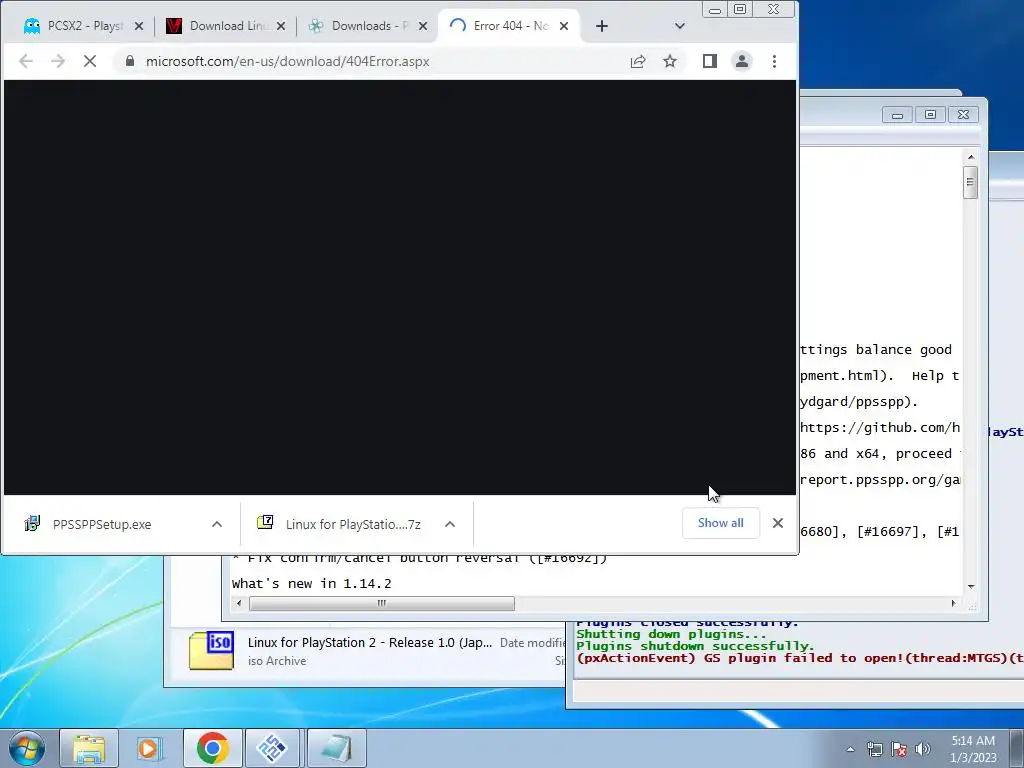
Task: Open downloaded PPSSPPSetup.exe file
Action: (104, 524)
